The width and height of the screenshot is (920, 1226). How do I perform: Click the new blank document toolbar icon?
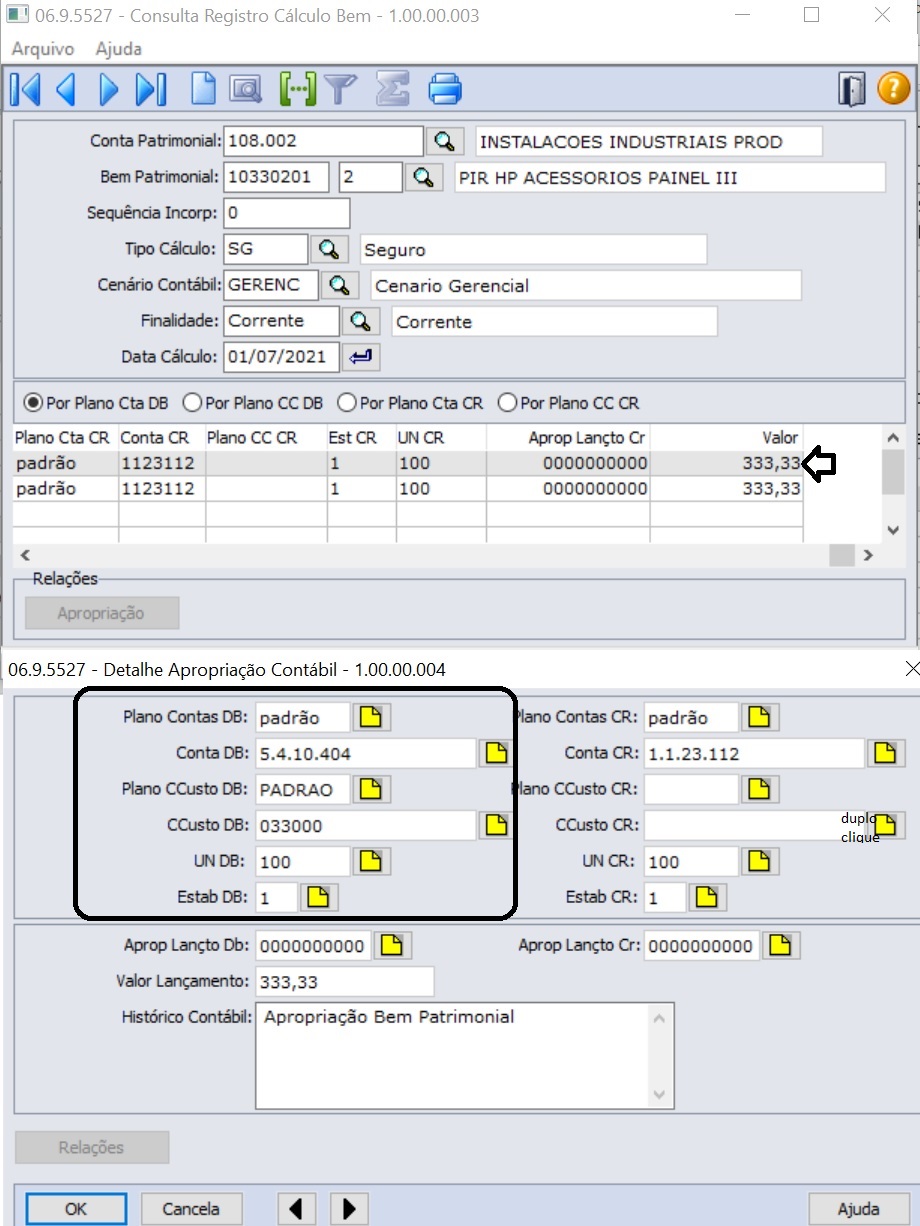click(204, 90)
